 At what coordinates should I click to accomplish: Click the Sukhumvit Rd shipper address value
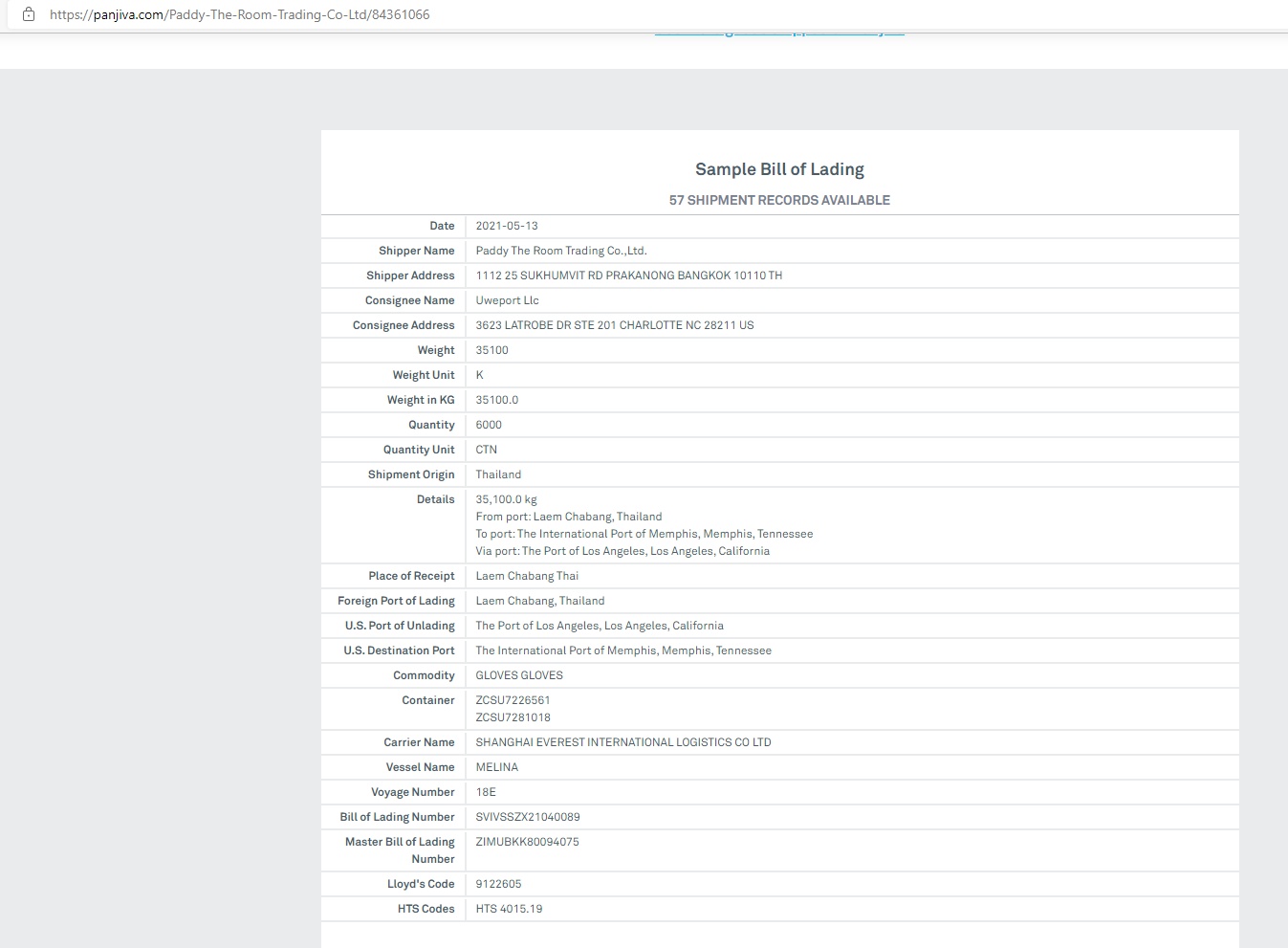click(628, 276)
